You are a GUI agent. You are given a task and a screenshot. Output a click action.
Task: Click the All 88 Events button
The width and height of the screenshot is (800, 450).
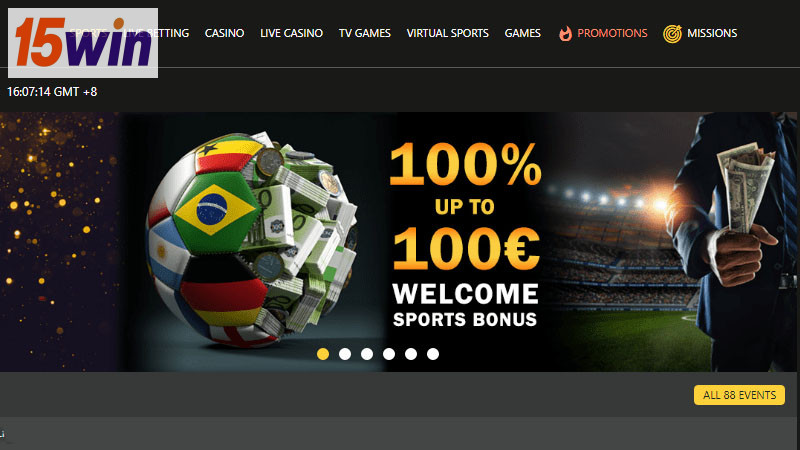point(739,395)
